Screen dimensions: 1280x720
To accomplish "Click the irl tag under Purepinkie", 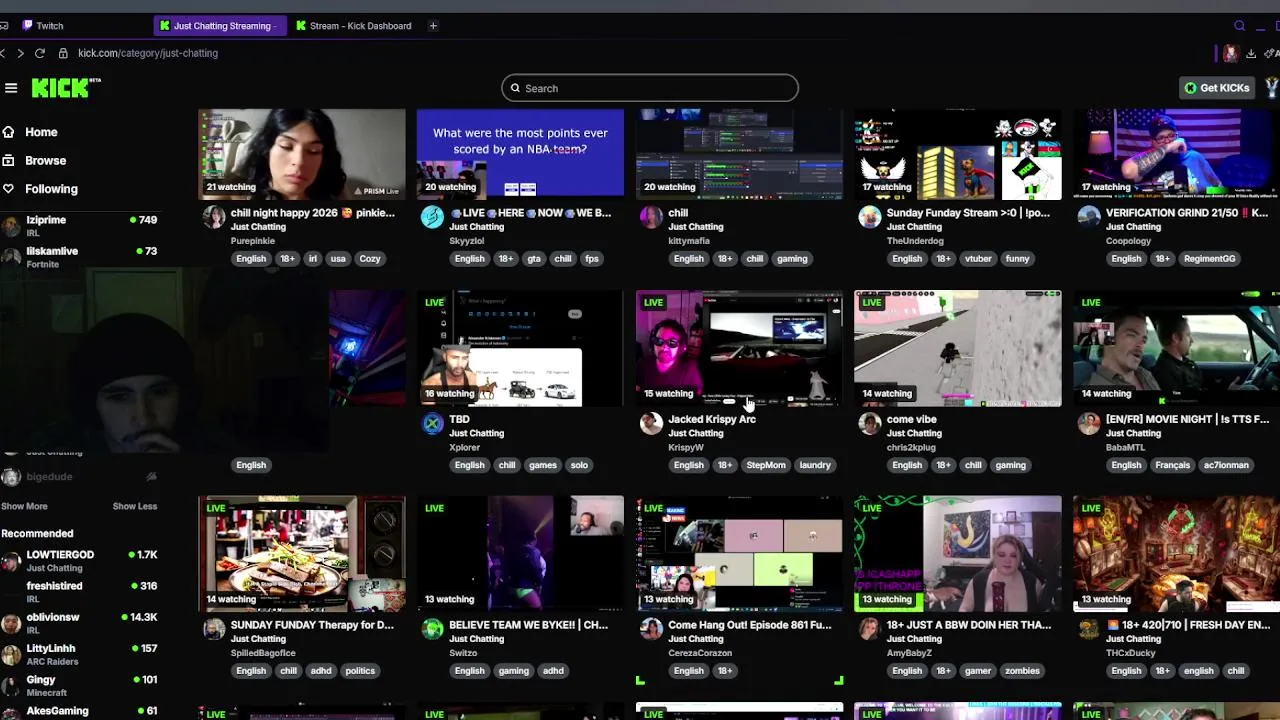I will tap(313, 259).
